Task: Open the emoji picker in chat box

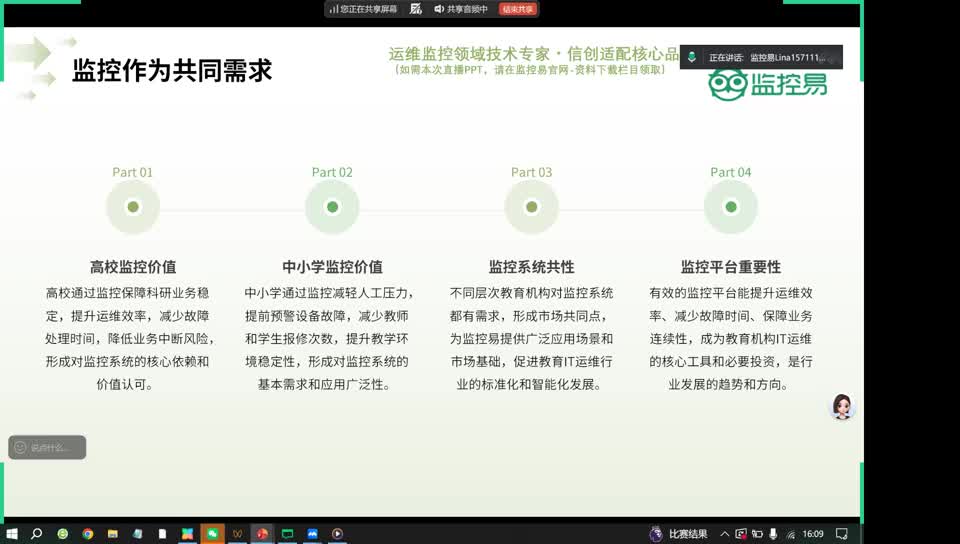Action: pyautogui.click(x=20, y=447)
